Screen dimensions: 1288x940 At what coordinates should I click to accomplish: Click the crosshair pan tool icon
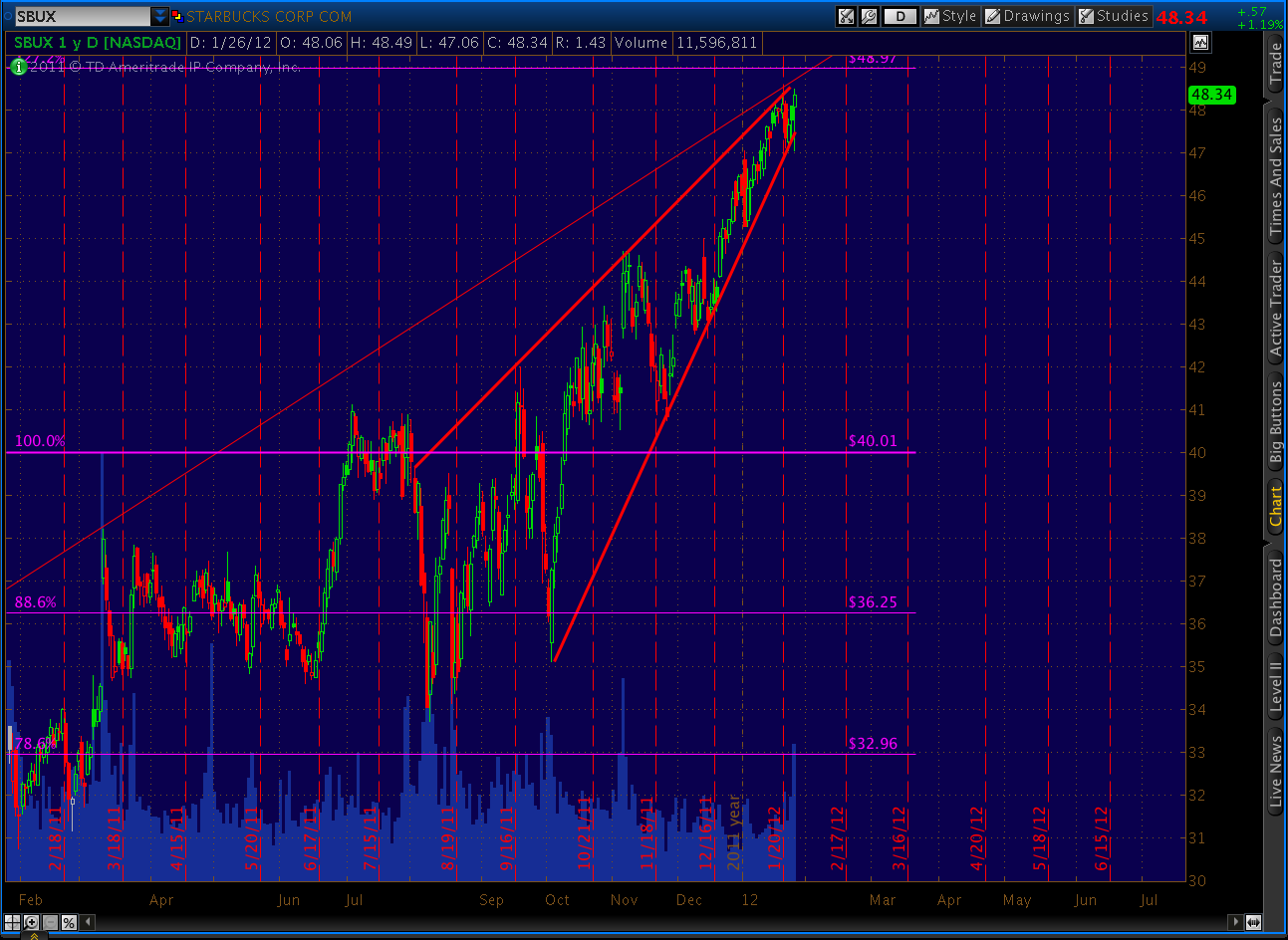(x=12, y=923)
